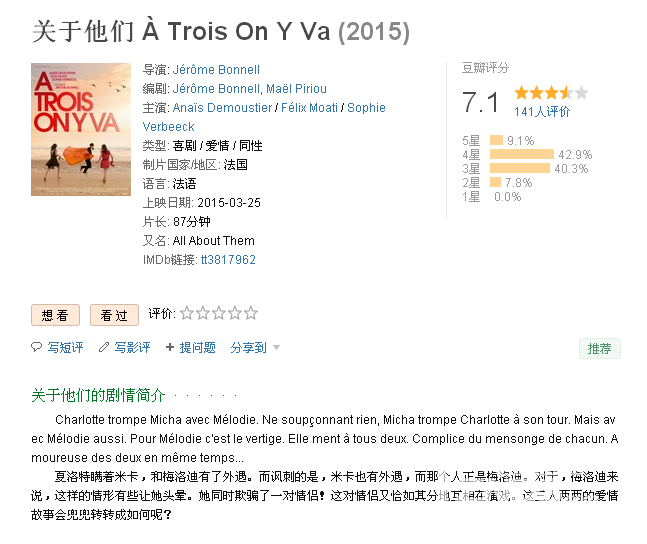Mark movie as 想看
The image size is (647, 544).
click(x=55, y=315)
